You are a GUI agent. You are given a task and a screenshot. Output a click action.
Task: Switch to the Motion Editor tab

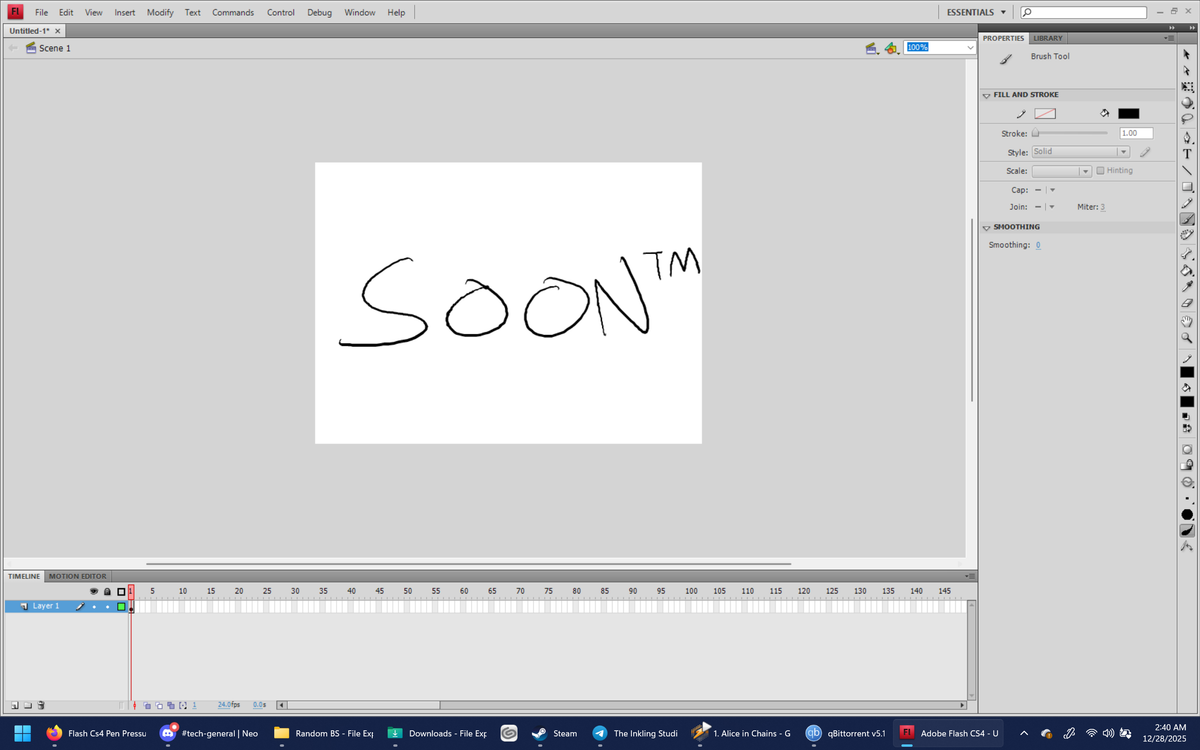click(x=78, y=576)
